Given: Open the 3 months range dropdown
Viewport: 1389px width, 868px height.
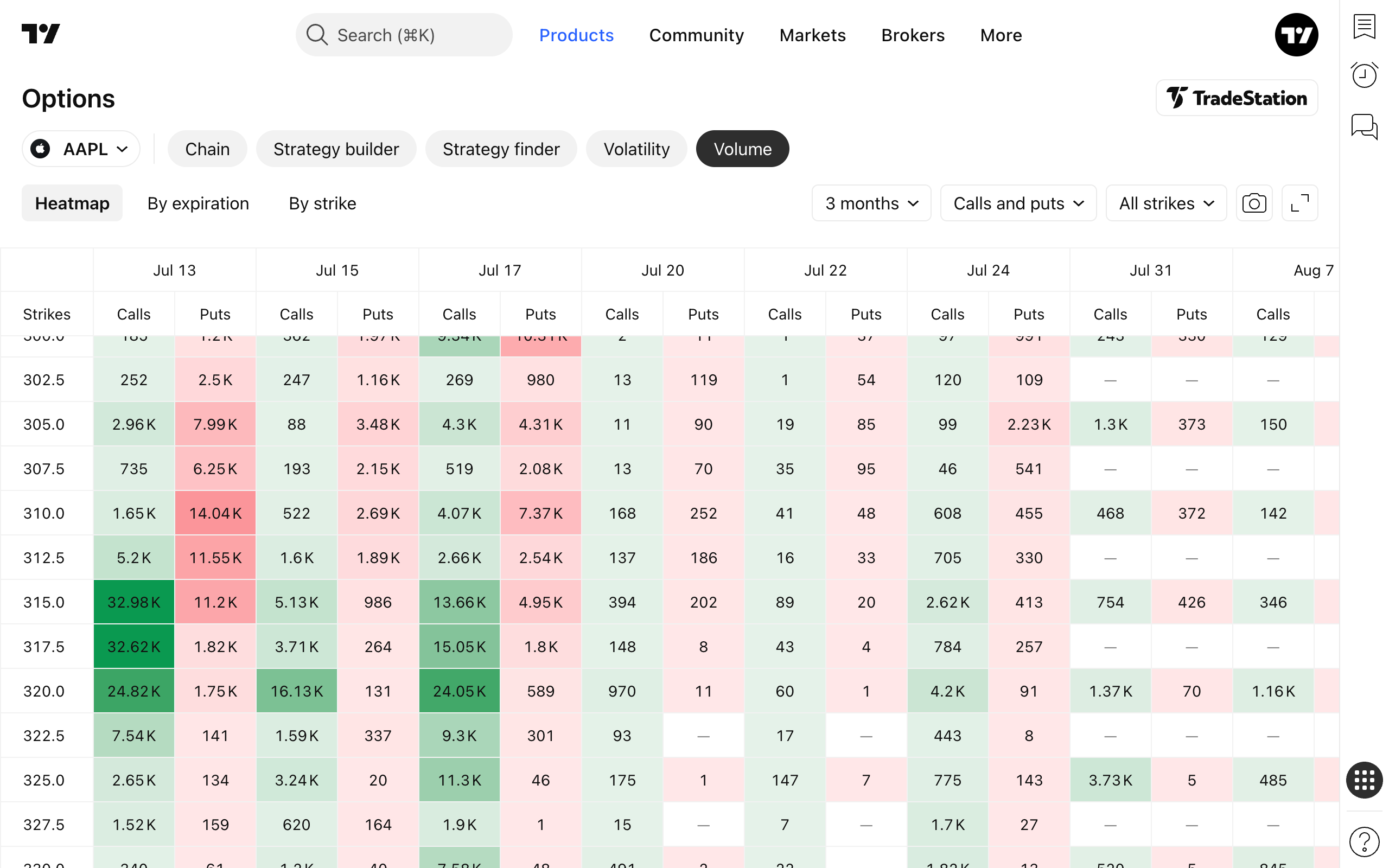Looking at the screenshot, I should coord(871,203).
